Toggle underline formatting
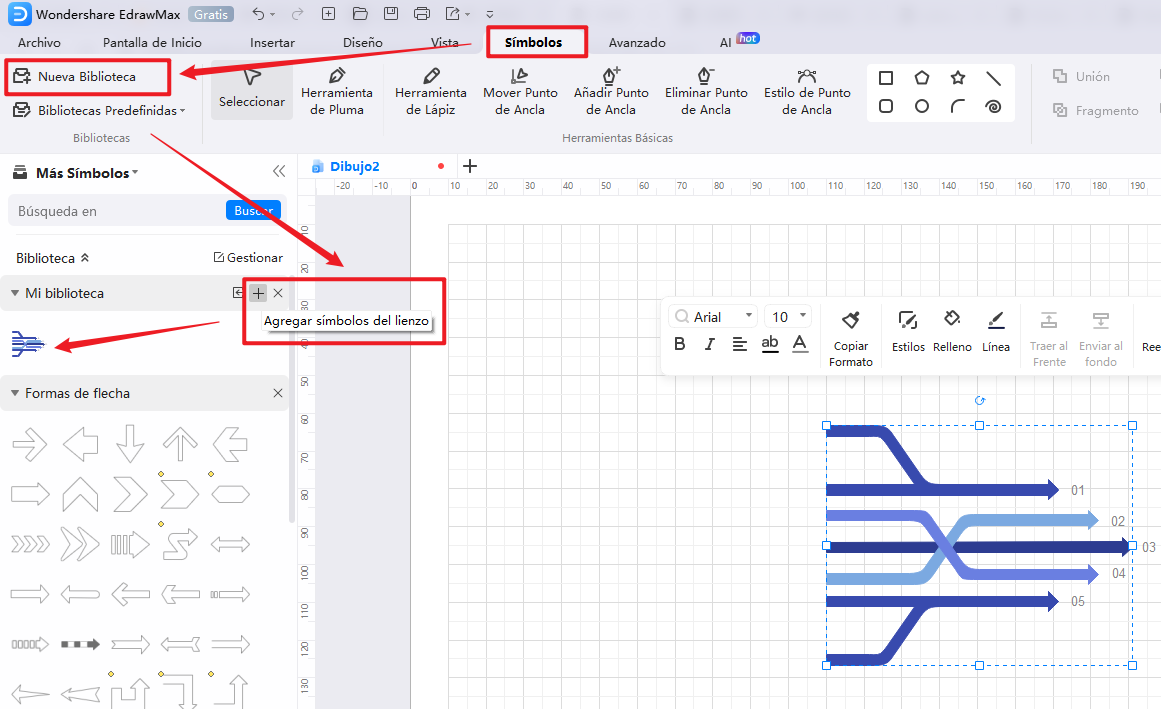1161x709 pixels. [x=770, y=344]
